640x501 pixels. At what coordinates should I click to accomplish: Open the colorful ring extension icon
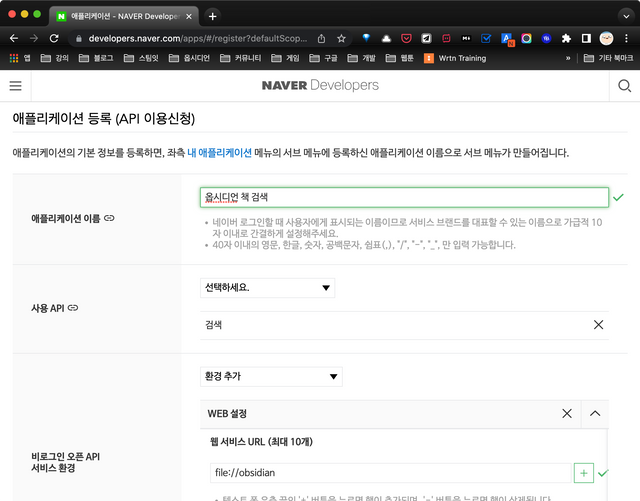pos(526,38)
